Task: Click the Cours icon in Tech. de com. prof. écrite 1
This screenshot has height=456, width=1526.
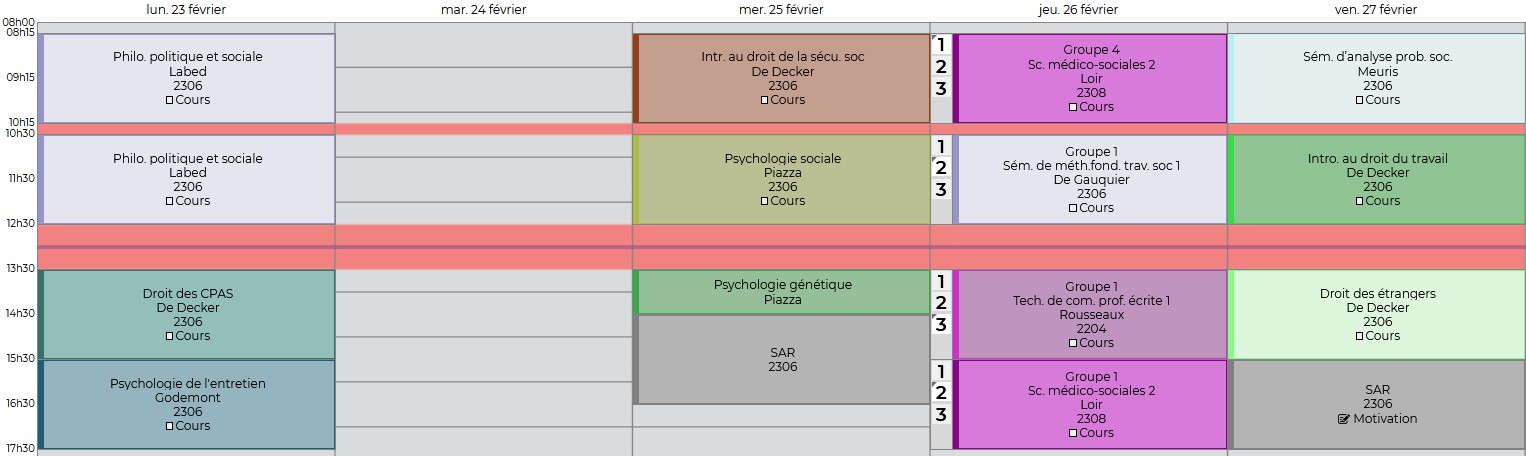Action: (1072, 343)
